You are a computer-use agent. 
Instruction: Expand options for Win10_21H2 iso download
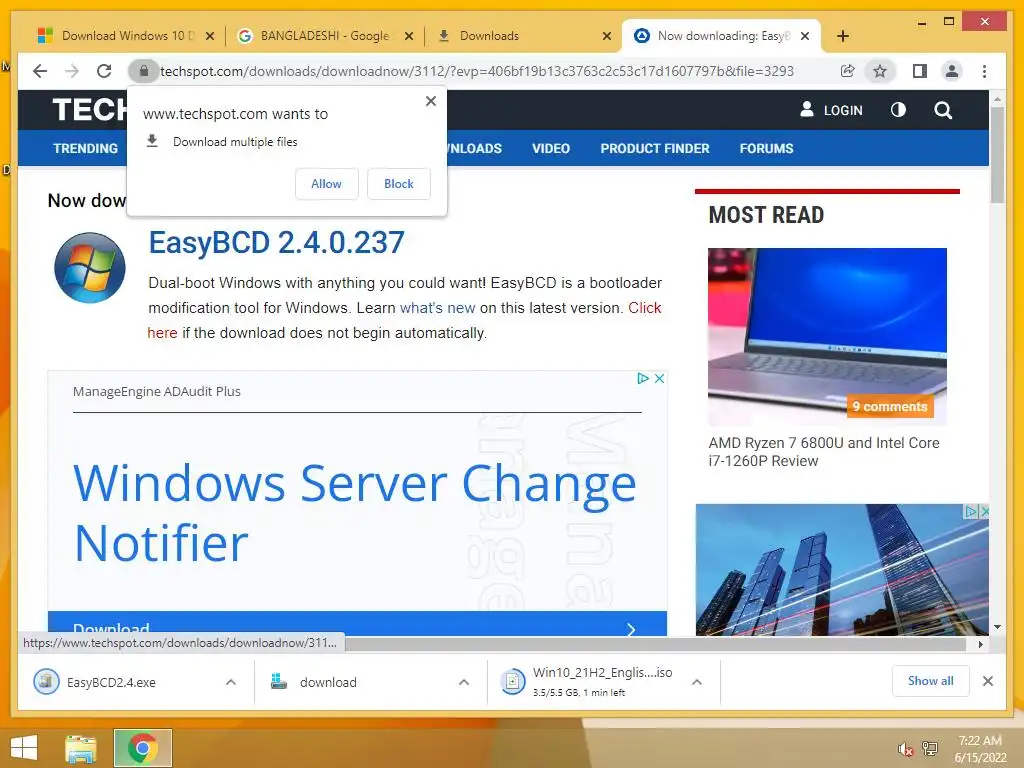click(697, 682)
